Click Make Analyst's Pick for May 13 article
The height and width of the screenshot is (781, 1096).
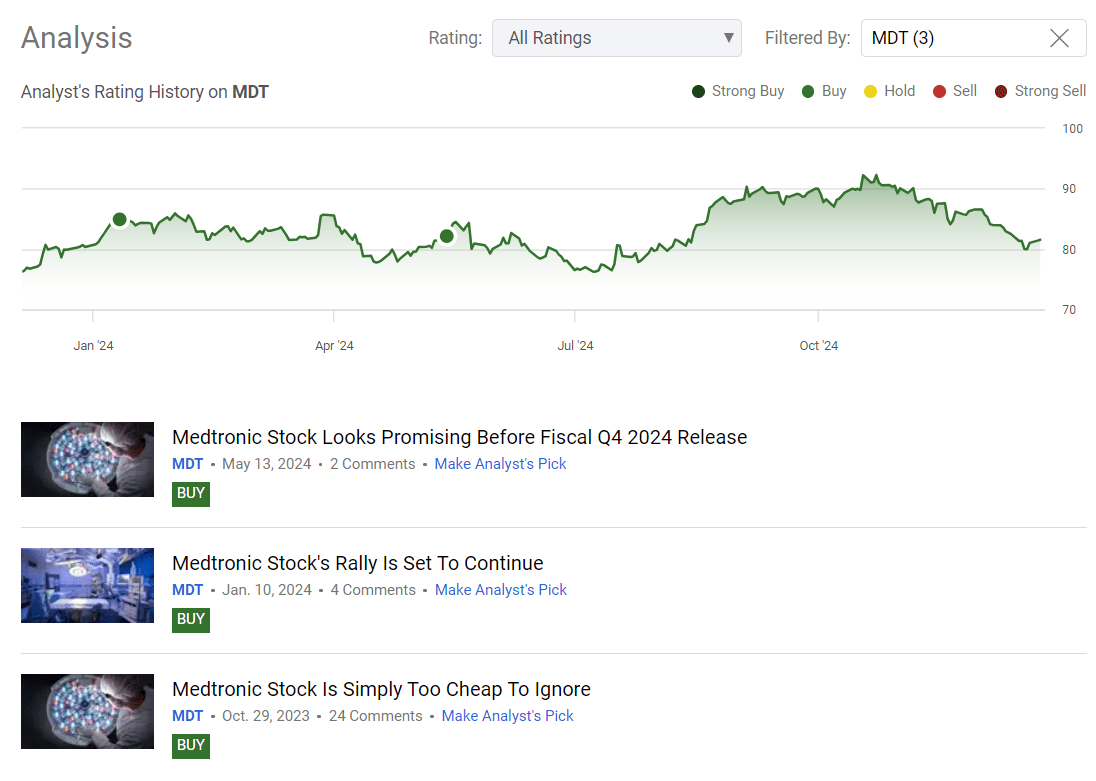500,464
